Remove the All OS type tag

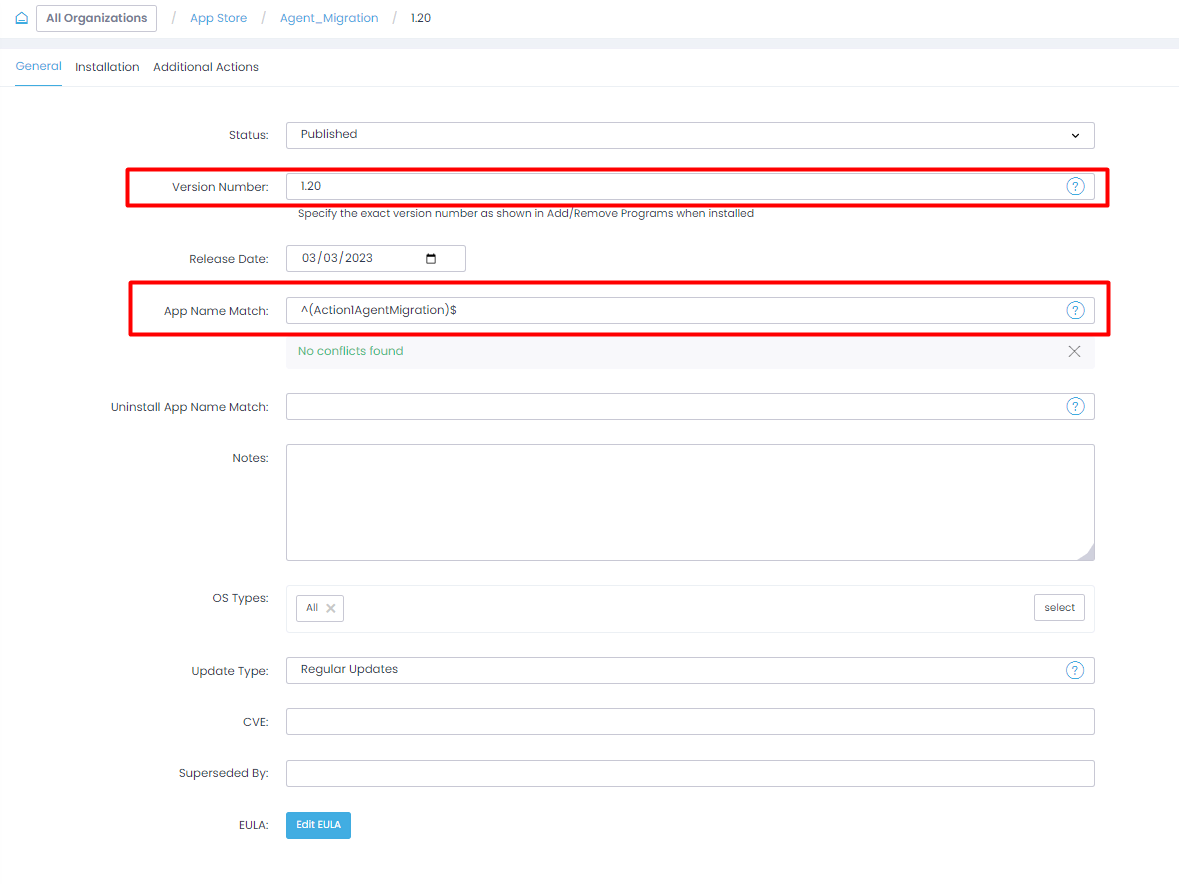click(330, 608)
